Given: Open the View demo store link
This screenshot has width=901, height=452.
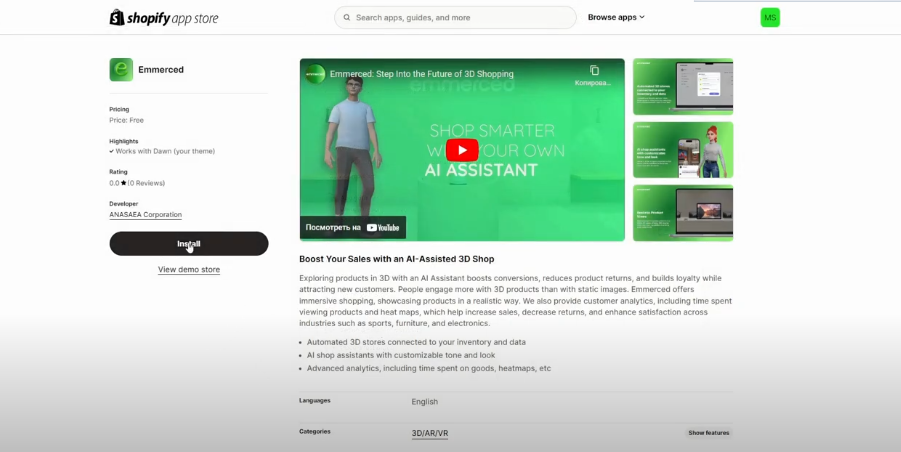Looking at the screenshot, I should (188, 269).
